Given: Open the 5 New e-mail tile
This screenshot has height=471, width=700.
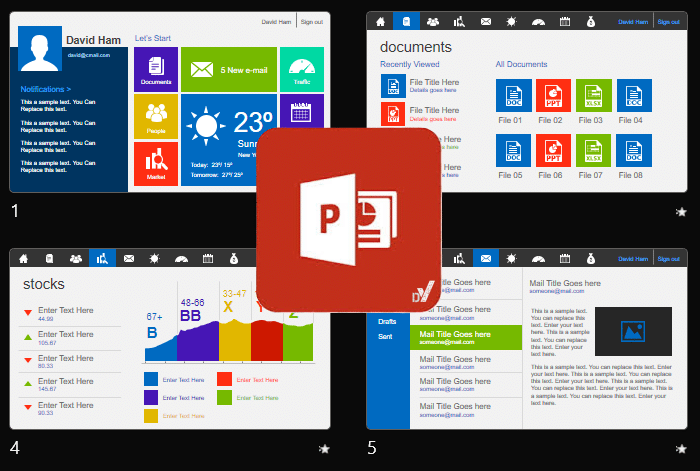Looking at the screenshot, I should 228,69.
